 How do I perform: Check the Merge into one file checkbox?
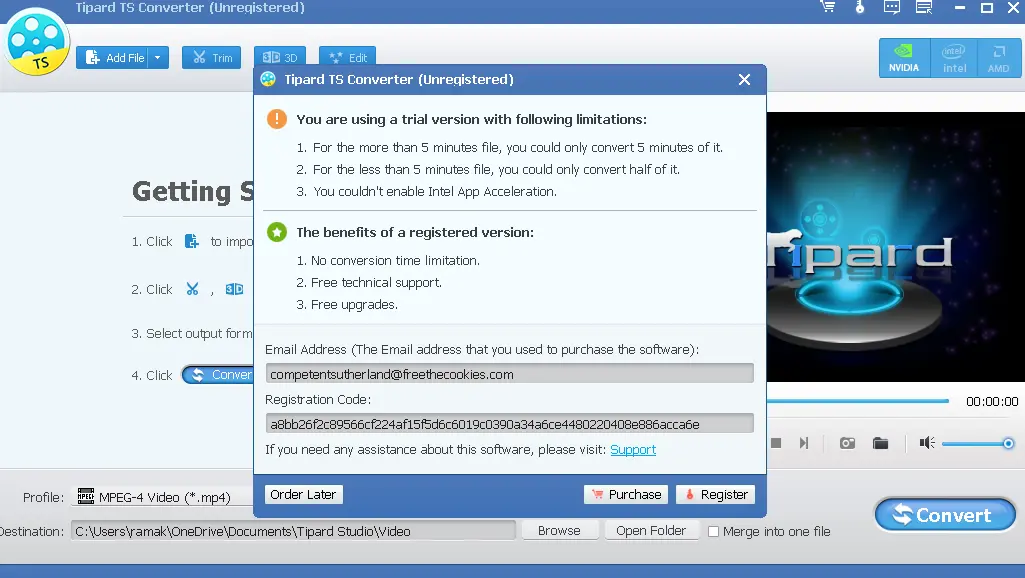tap(713, 531)
